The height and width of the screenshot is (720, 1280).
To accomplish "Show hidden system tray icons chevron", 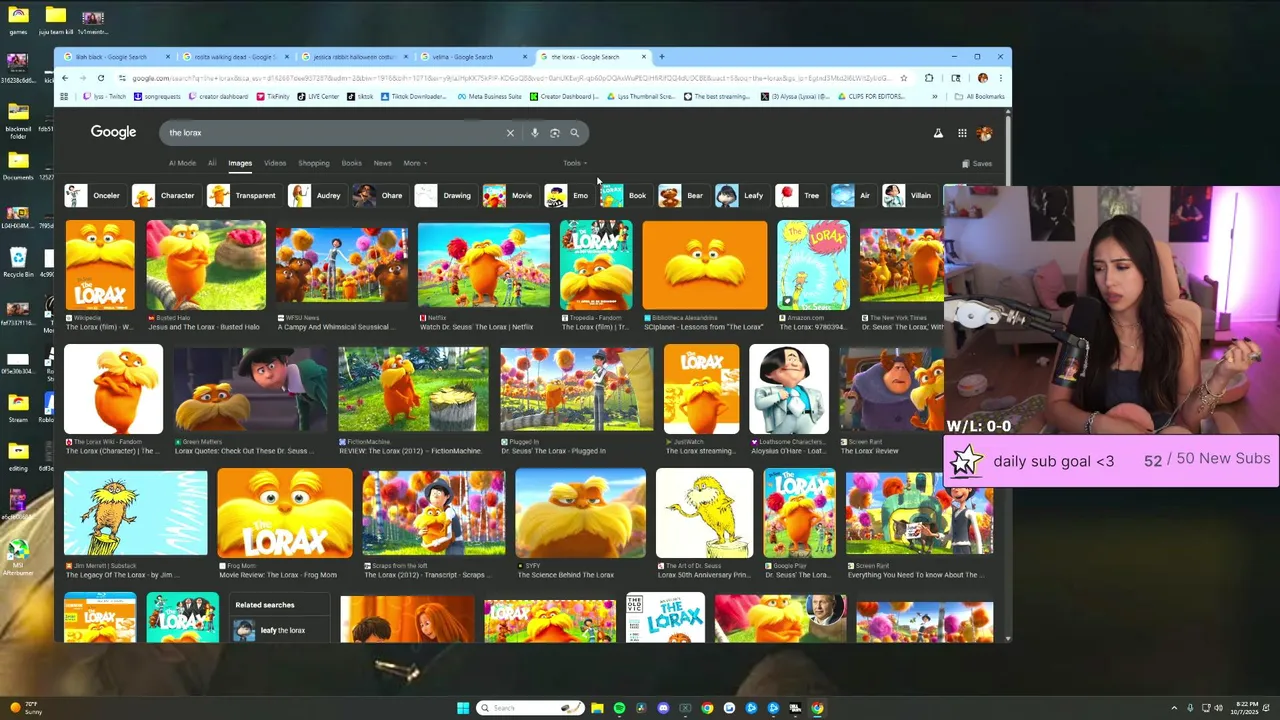I will pyautogui.click(x=1174, y=708).
